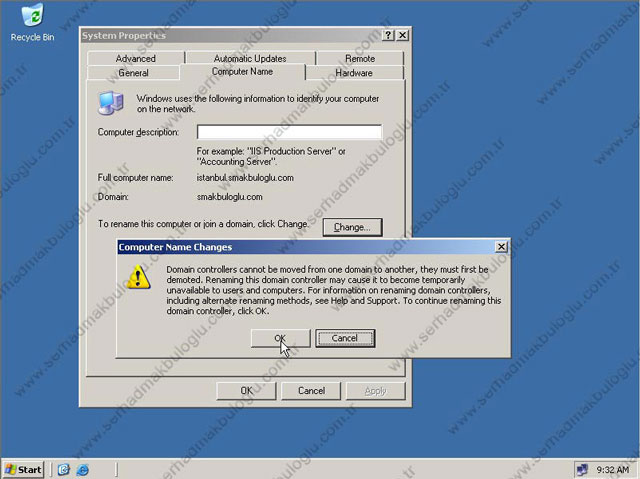
Task: Click the domain controllers warning message text
Action: (333, 290)
